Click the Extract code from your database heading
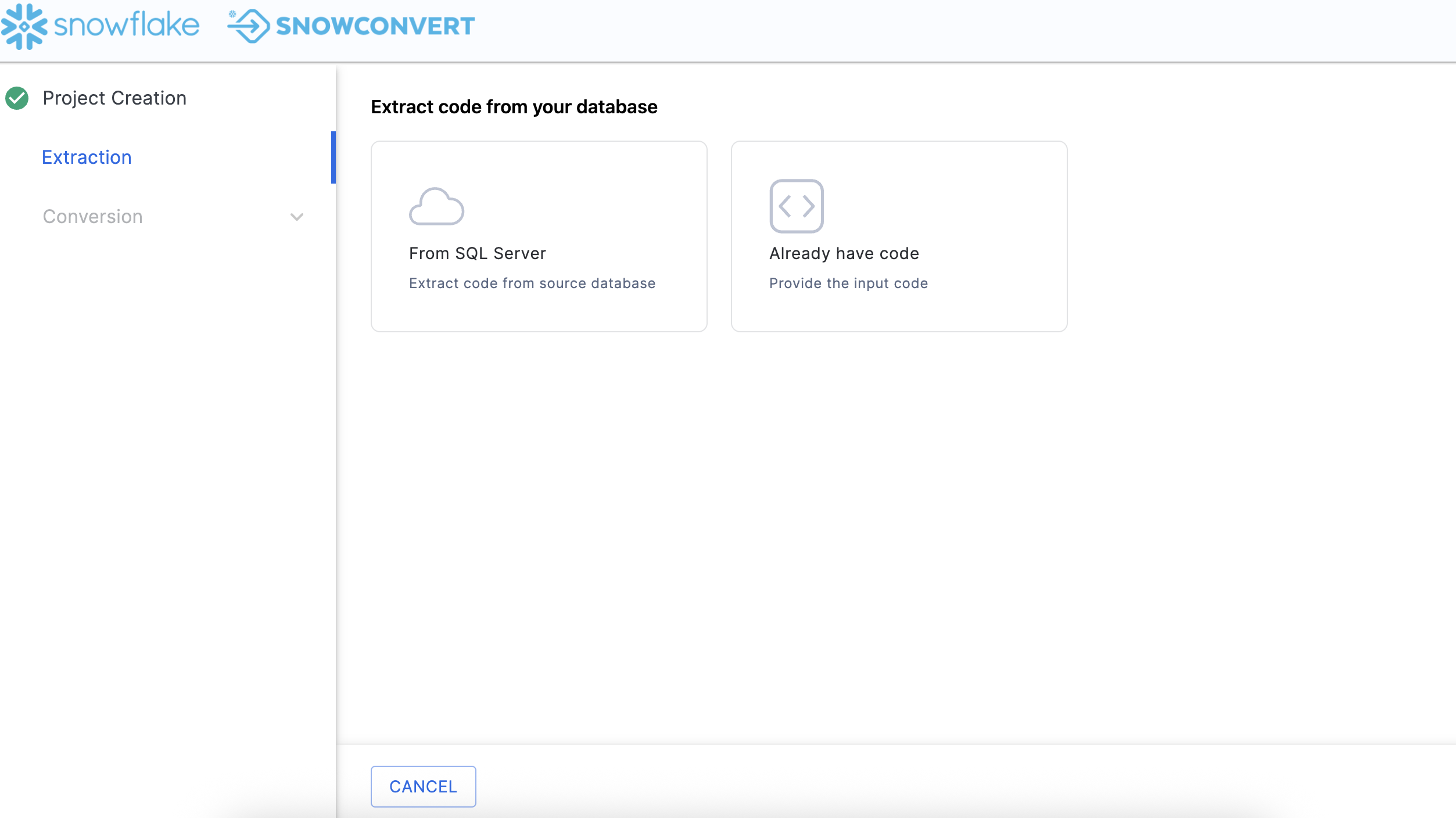 514,107
